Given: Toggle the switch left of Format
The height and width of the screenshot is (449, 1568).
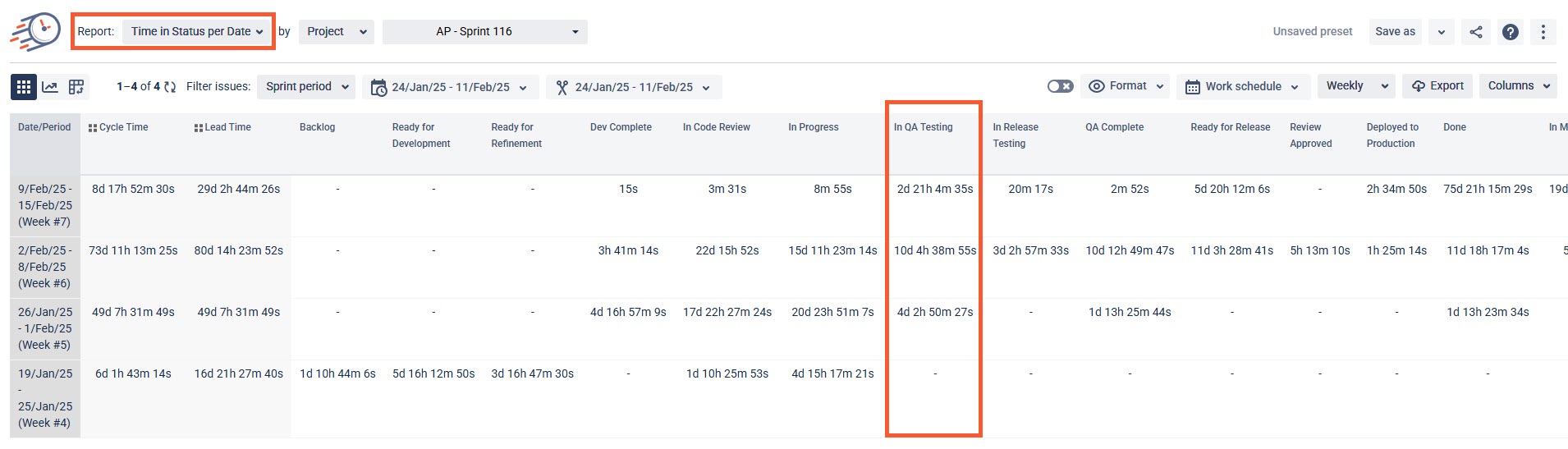Looking at the screenshot, I should tap(1060, 86).
